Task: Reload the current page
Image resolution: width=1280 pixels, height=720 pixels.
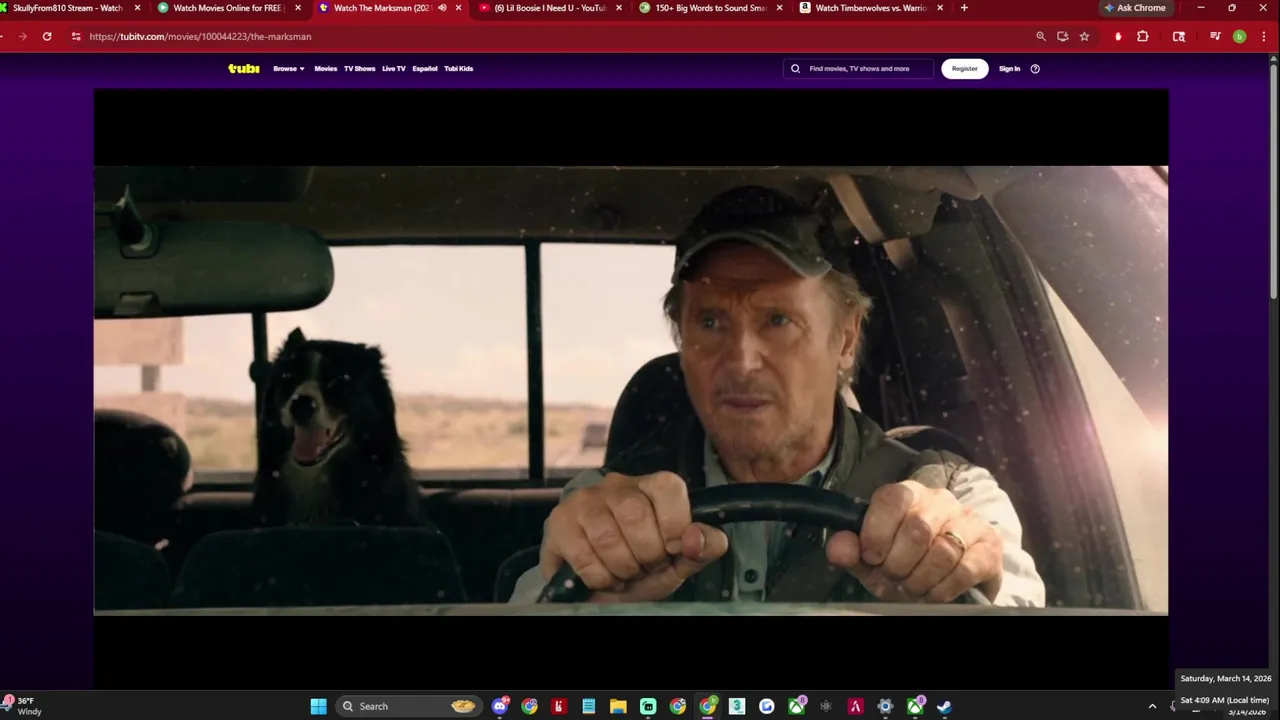Action: click(x=47, y=37)
